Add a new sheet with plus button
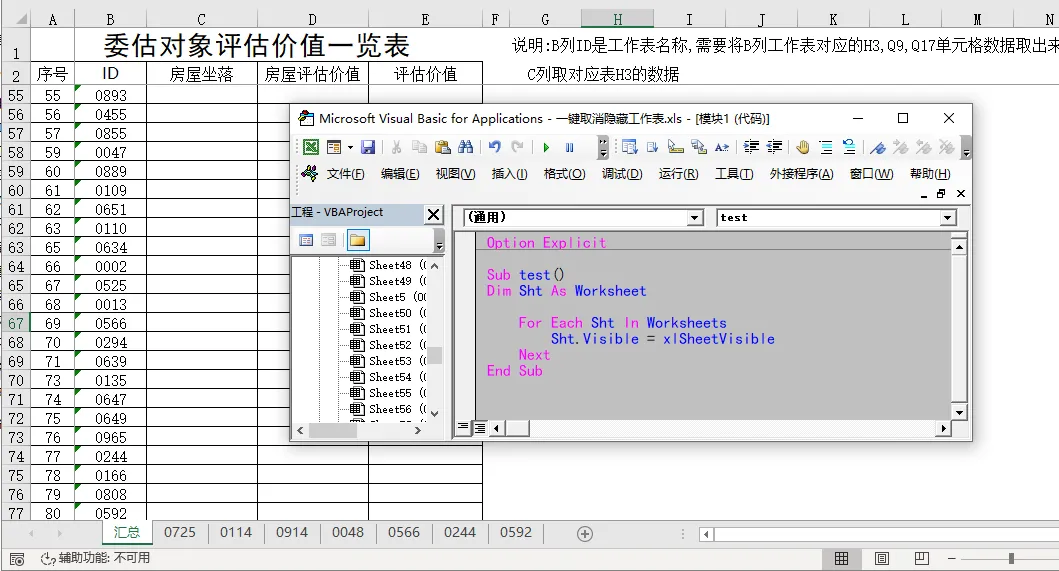Viewport: 1059px width, 571px height. click(x=585, y=534)
